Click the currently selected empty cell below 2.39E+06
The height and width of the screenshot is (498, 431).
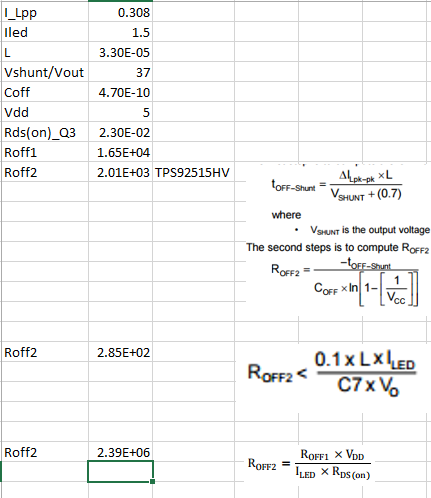pos(121,472)
